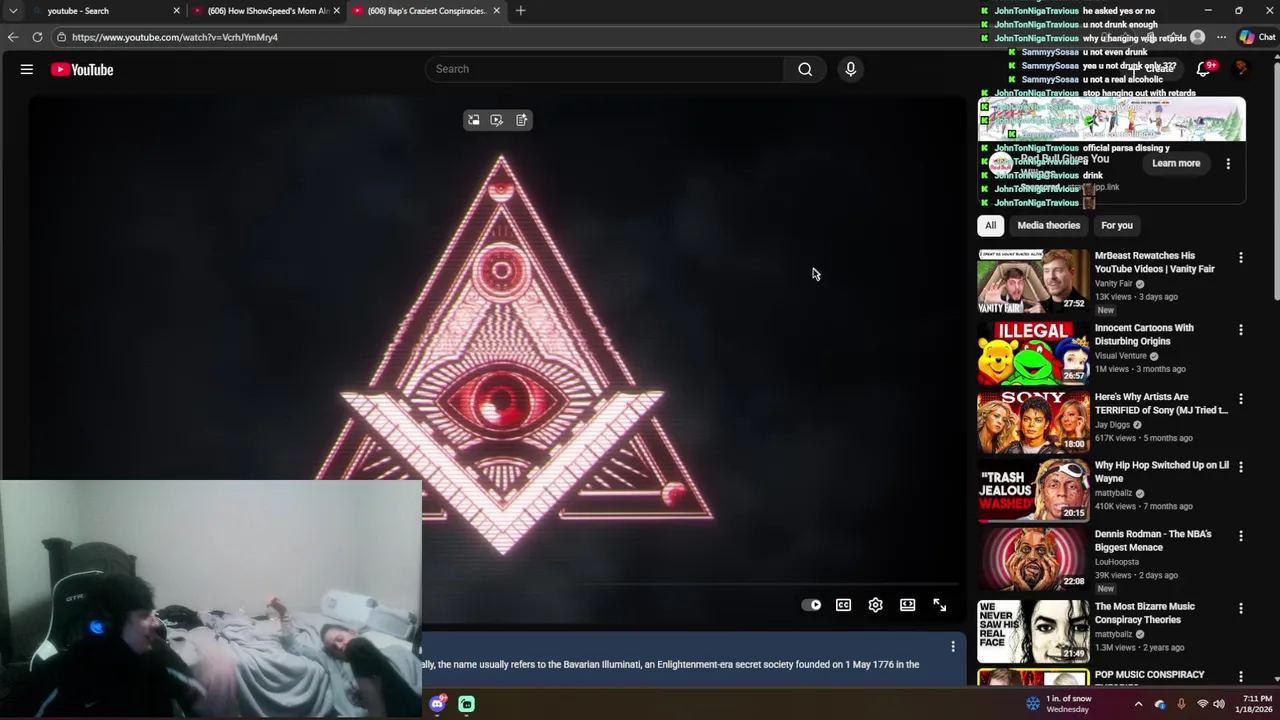Image resolution: width=1280 pixels, height=720 pixels.
Task: Click Learn more on Red Bull ad
Action: tap(1176, 163)
